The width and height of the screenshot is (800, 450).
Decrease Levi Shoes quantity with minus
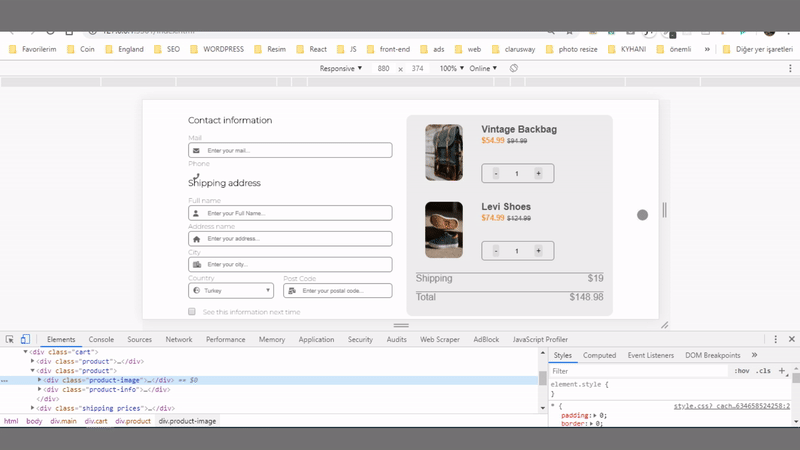[x=496, y=251]
